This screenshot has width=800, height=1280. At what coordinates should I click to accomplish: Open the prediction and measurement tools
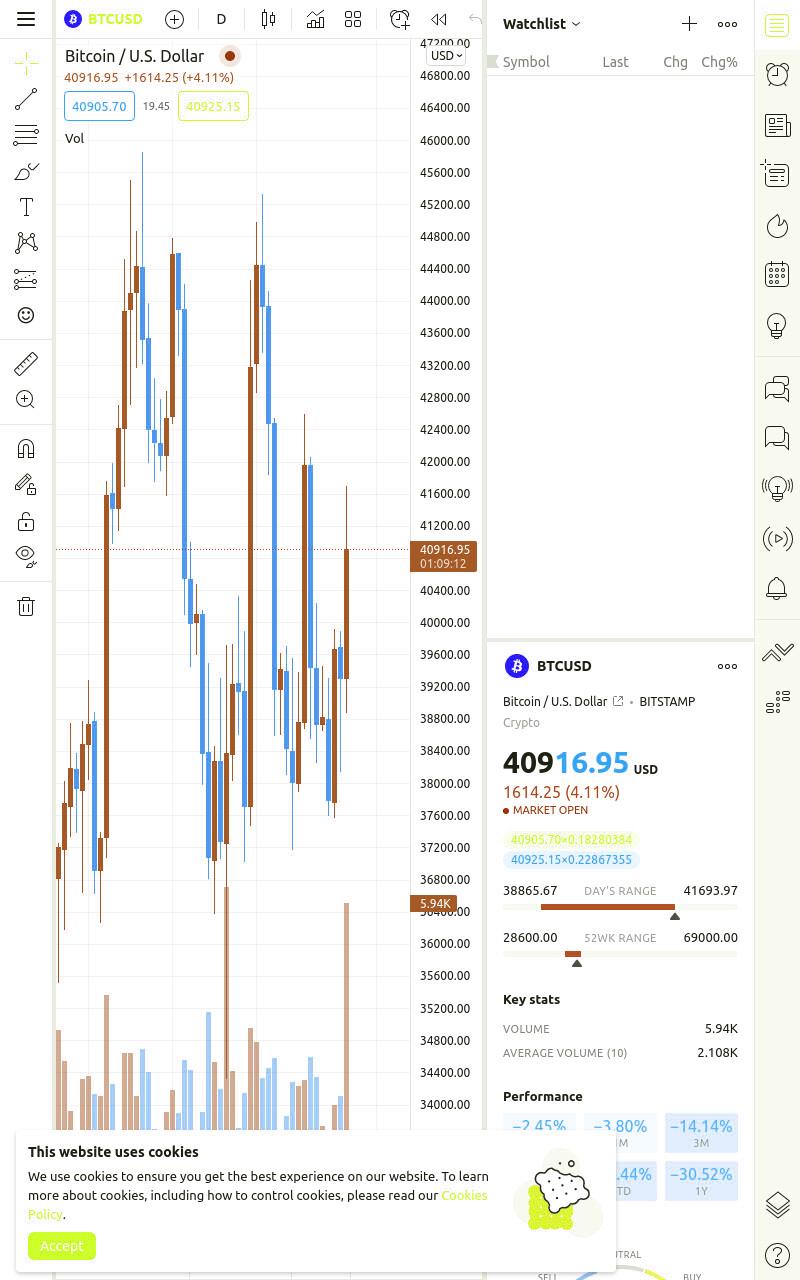tap(26, 279)
